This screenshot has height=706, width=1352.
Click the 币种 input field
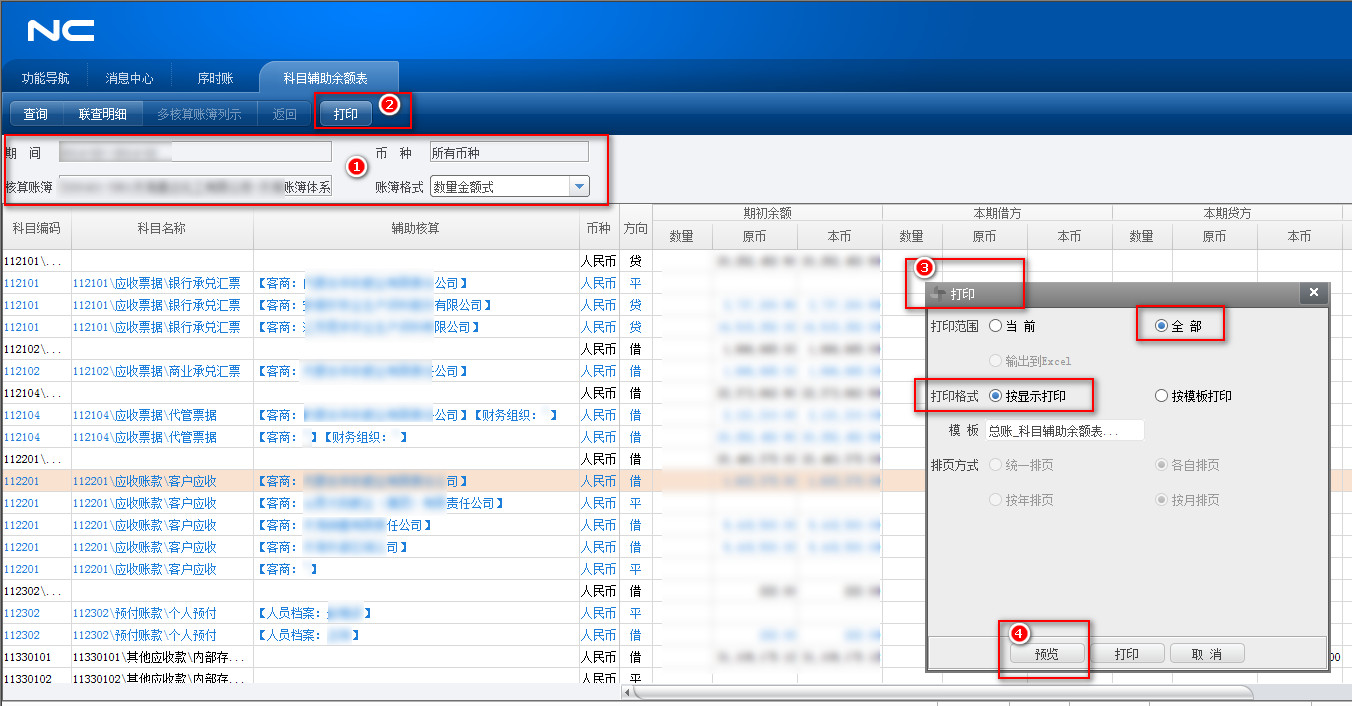pos(508,152)
